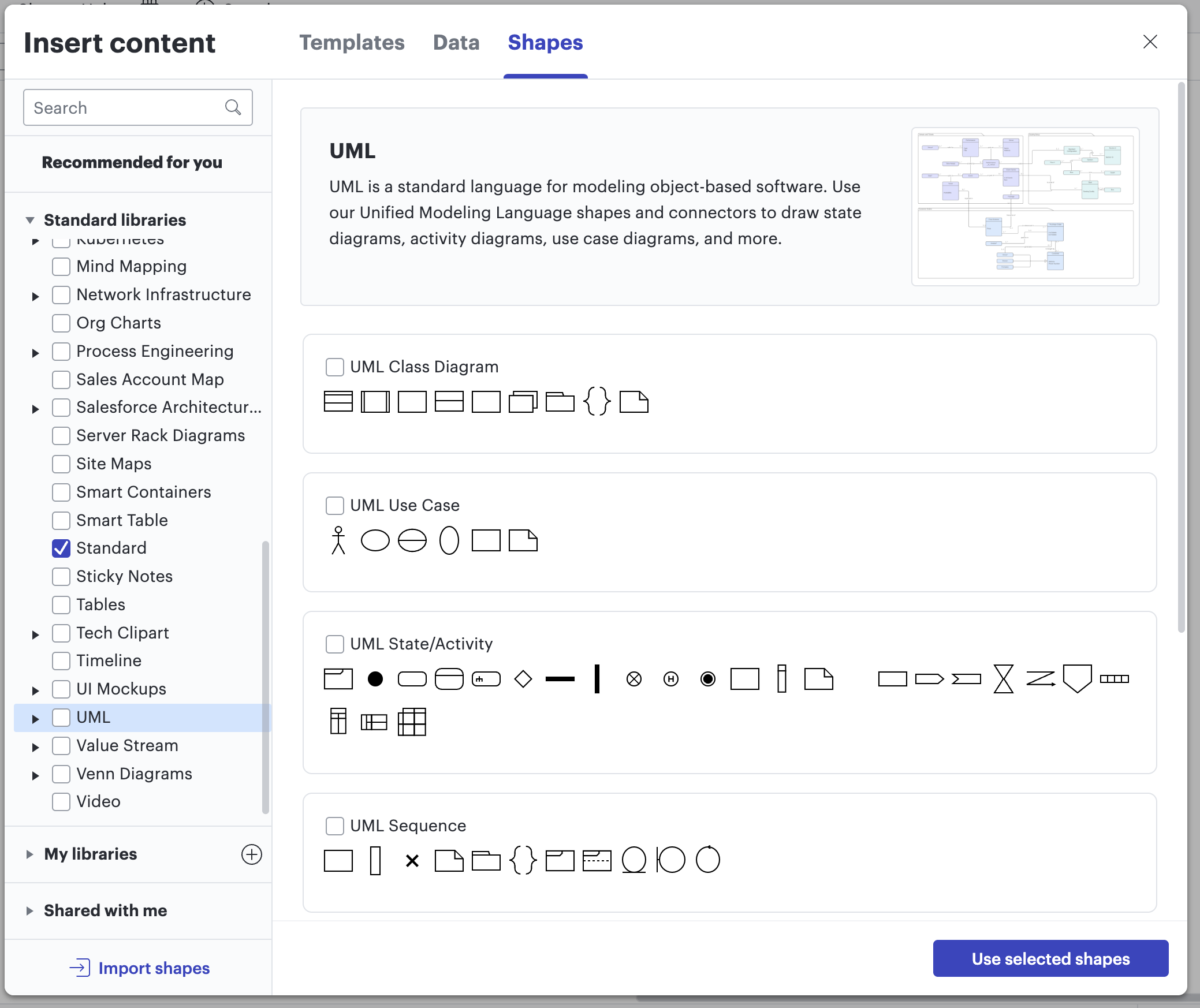Collapse the Standard libraries section

pos(31,219)
